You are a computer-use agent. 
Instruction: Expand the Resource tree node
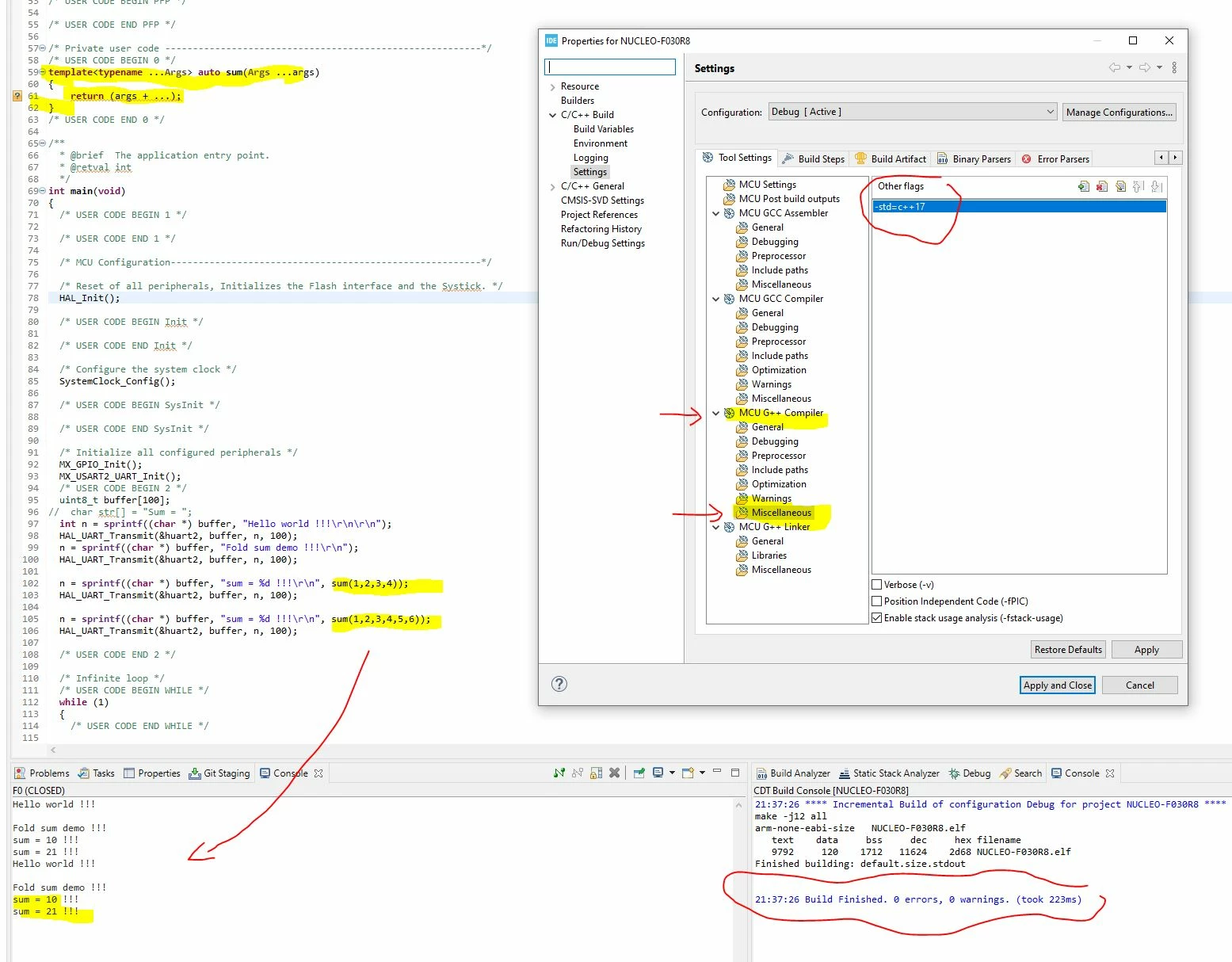(x=552, y=87)
